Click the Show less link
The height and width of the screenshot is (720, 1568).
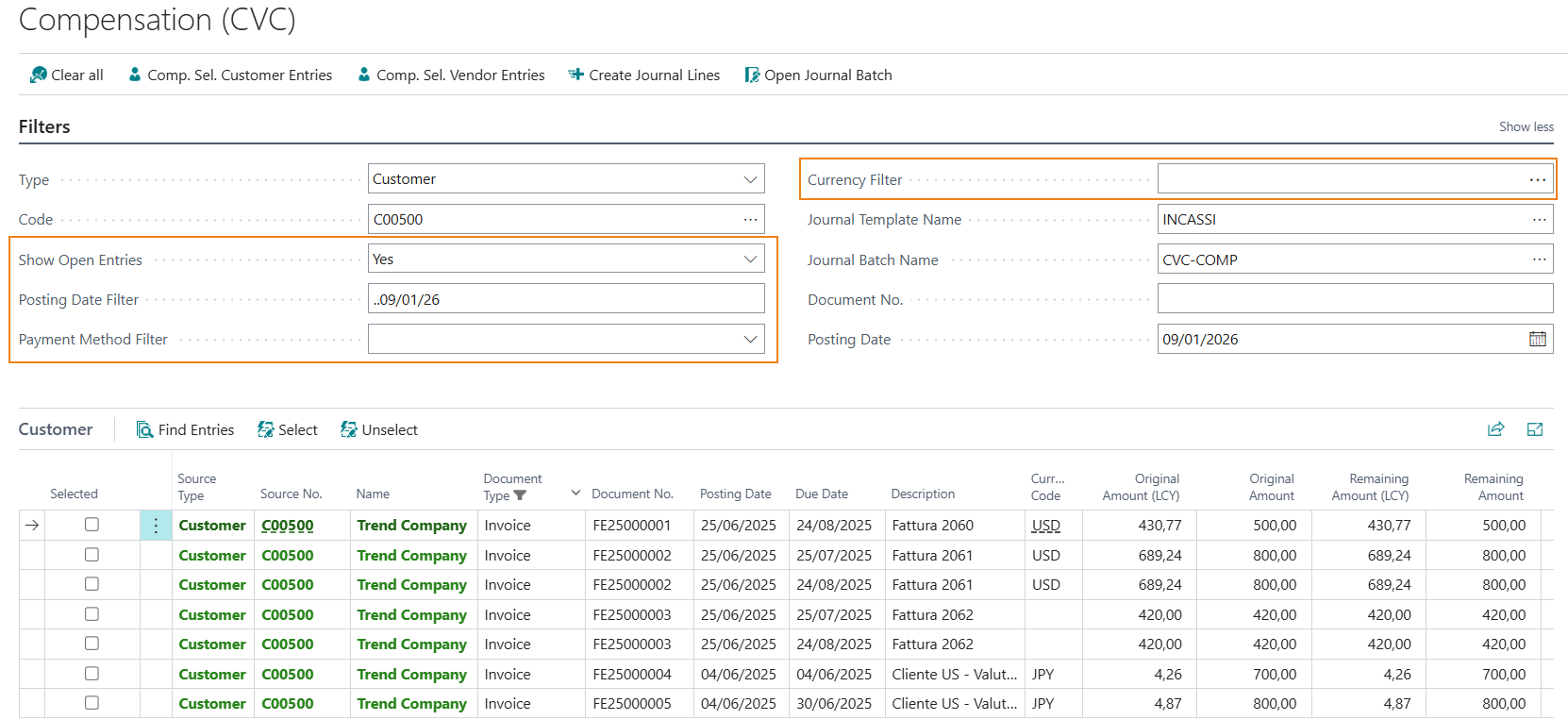point(1526,126)
